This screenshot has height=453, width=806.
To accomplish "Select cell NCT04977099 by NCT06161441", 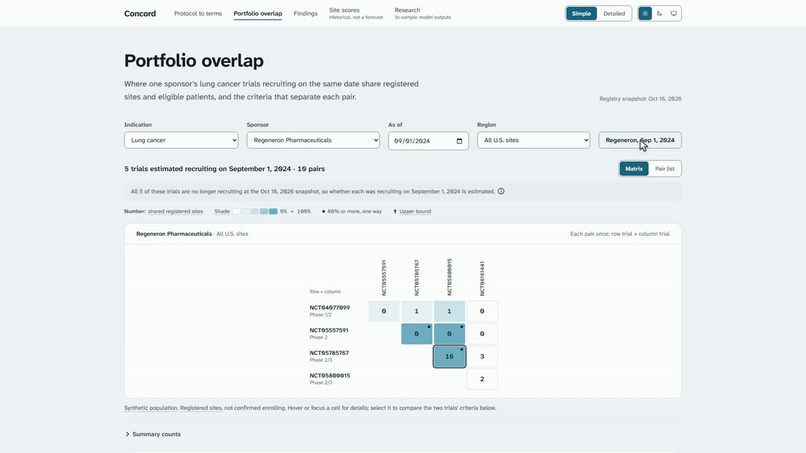I will point(482,311).
